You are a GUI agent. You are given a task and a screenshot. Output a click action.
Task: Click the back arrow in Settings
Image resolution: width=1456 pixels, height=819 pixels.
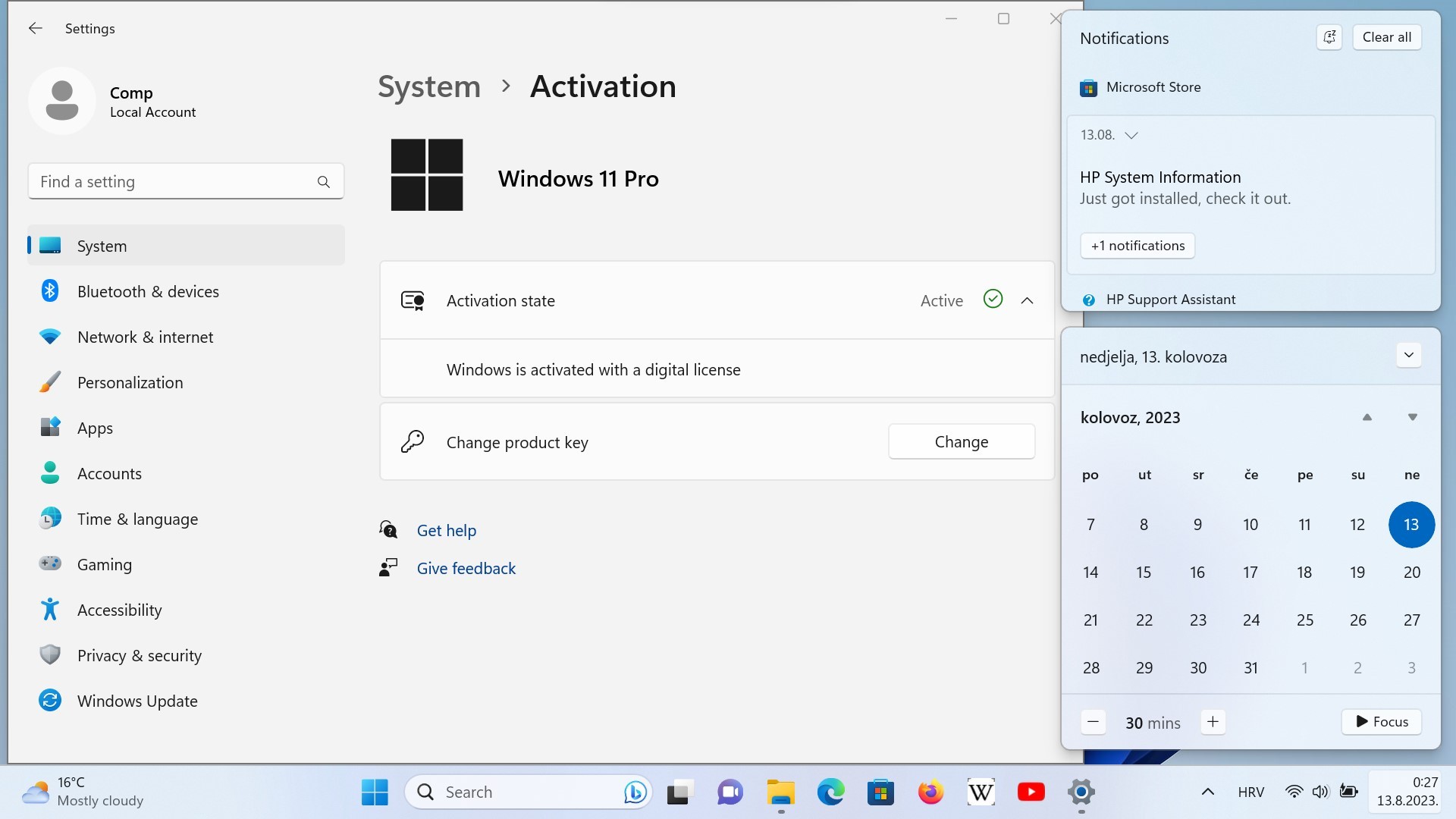click(35, 29)
